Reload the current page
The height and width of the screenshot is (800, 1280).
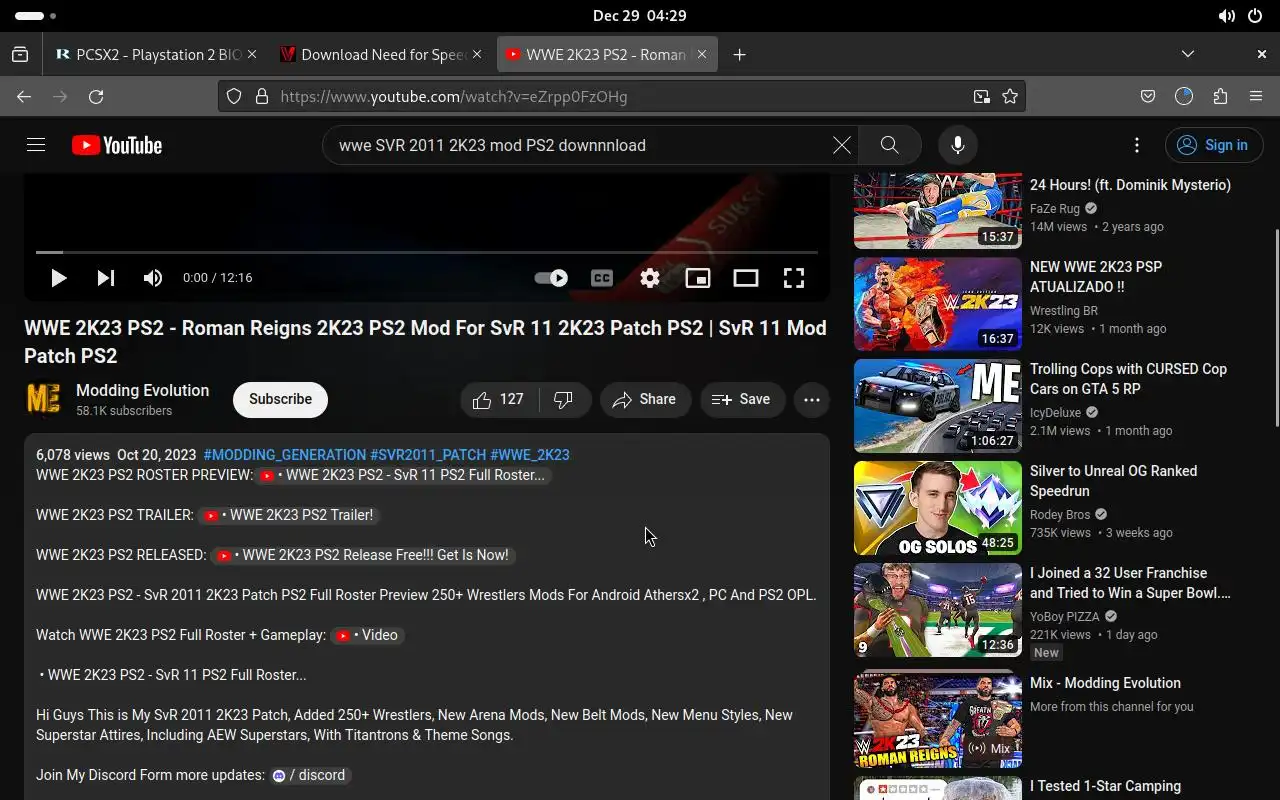pyautogui.click(x=96, y=97)
